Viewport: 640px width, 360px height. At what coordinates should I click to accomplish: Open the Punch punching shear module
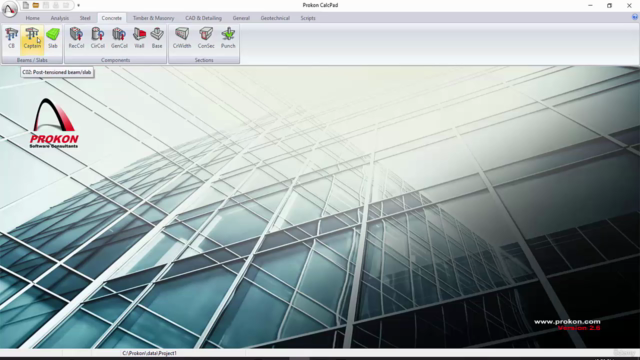click(228, 38)
